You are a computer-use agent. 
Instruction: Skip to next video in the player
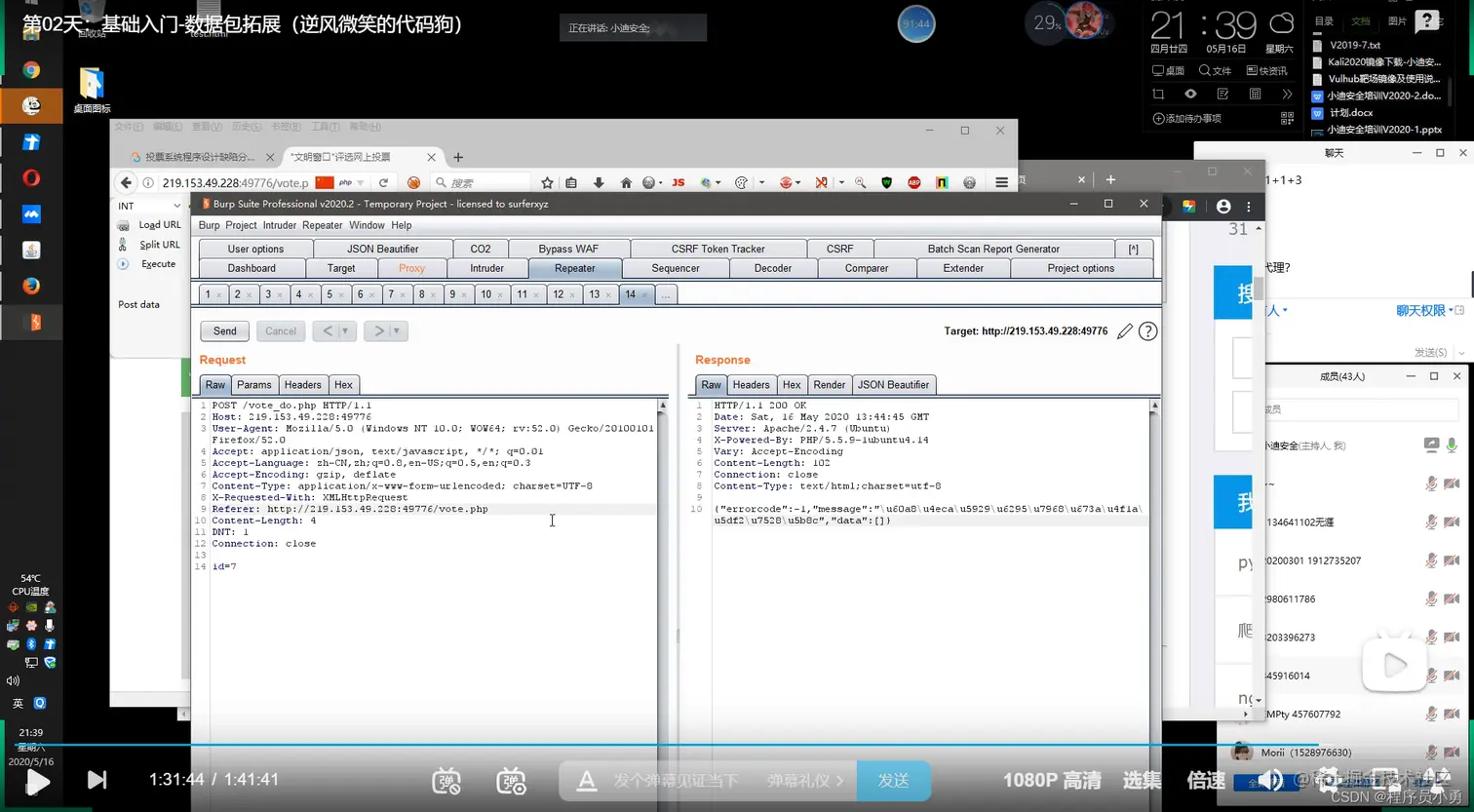point(97,780)
